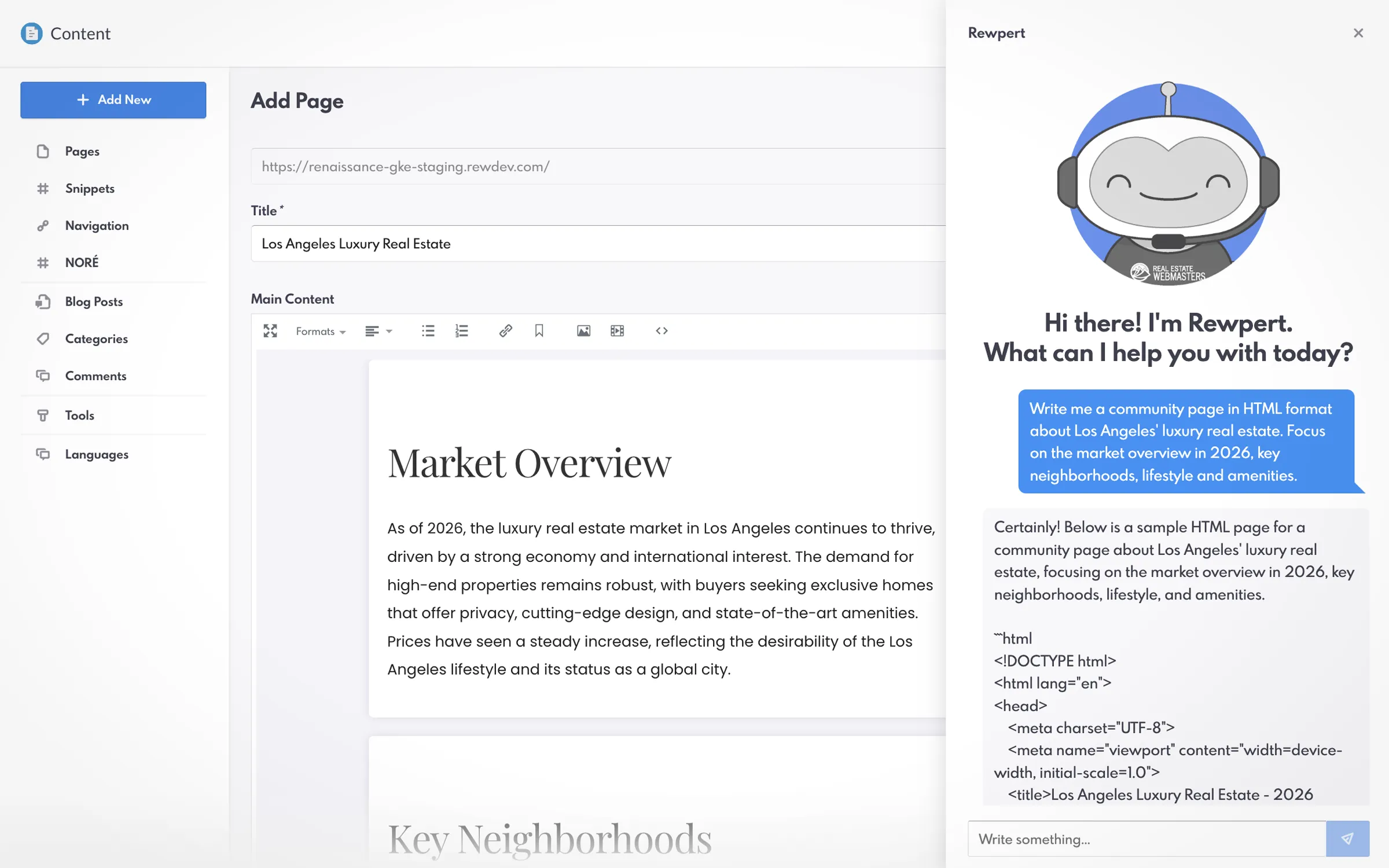Close the Rewpert panel
This screenshot has height=868, width=1389.
coord(1358,33)
